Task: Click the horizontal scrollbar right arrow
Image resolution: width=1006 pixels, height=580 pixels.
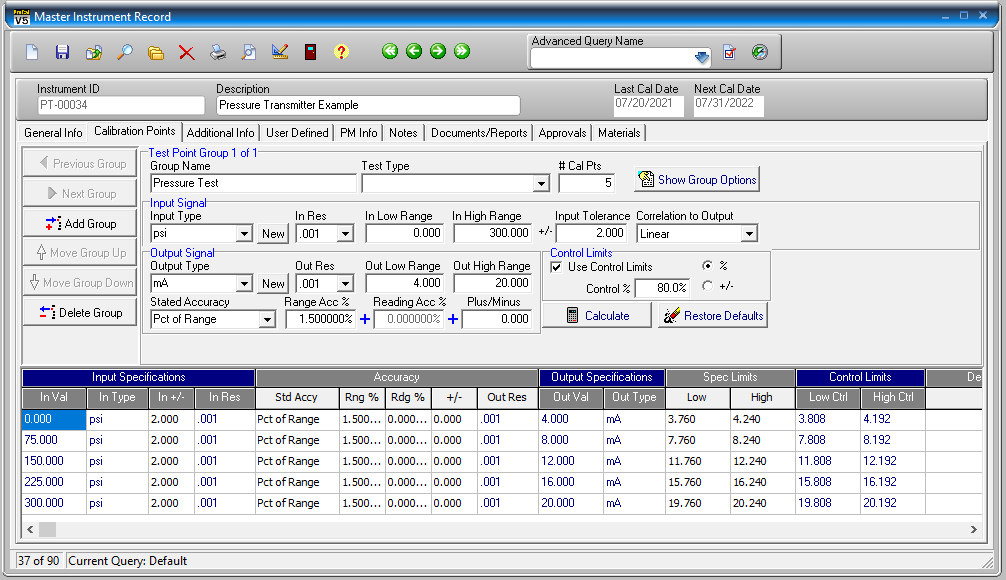Action: 974,529
